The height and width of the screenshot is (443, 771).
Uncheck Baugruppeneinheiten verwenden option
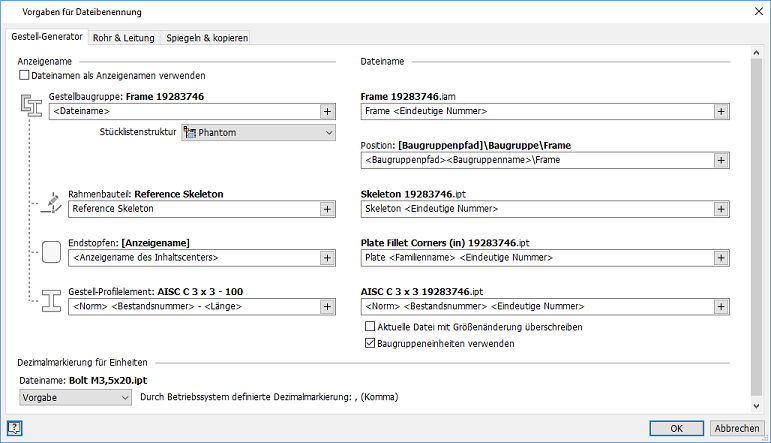tap(370, 343)
